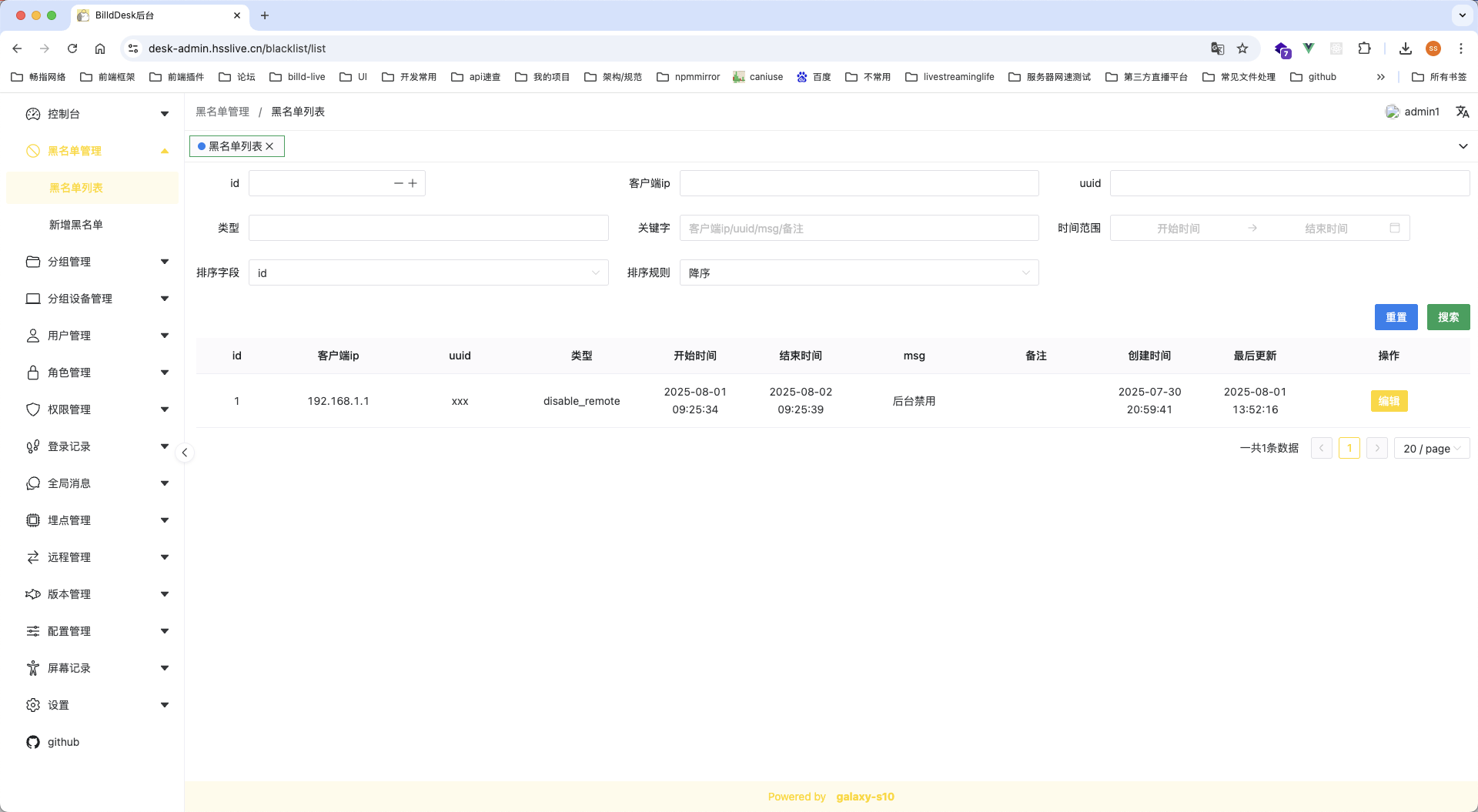Click the disable_remote cell
Viewport: 1478px width, 812px height.
point(582,401)
